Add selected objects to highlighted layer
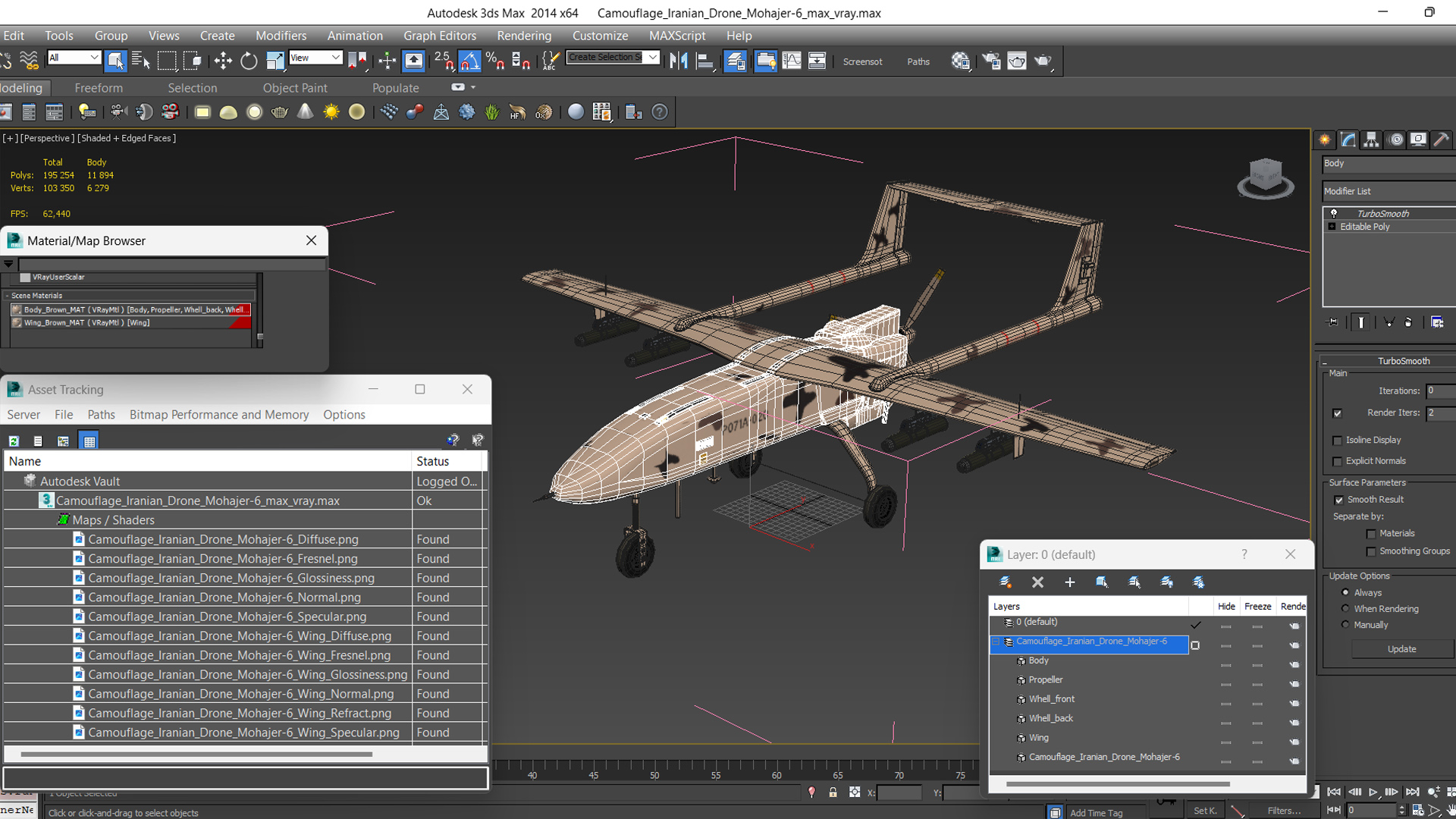This screenshot has width=1456, height=819. tap(1069, 582)
